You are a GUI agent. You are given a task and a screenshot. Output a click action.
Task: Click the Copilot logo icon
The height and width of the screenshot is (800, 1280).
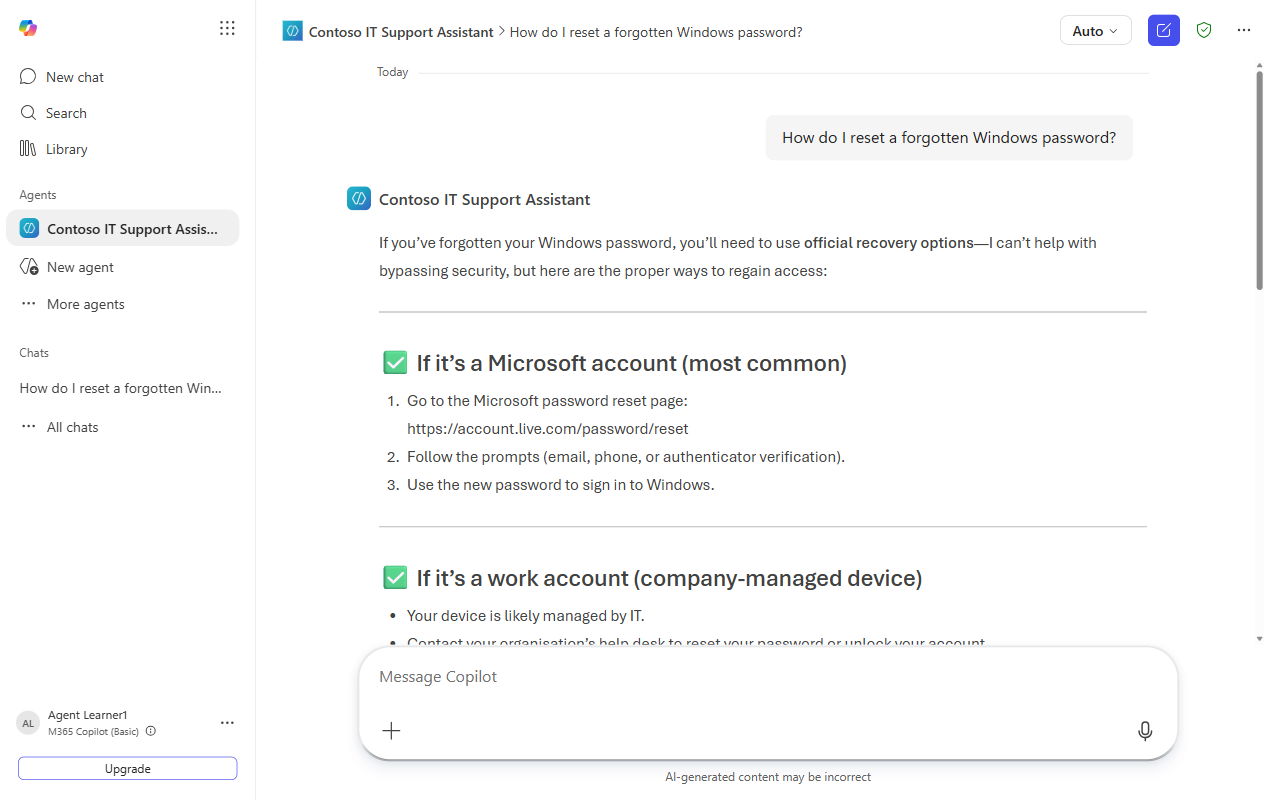tap(28, 28)
